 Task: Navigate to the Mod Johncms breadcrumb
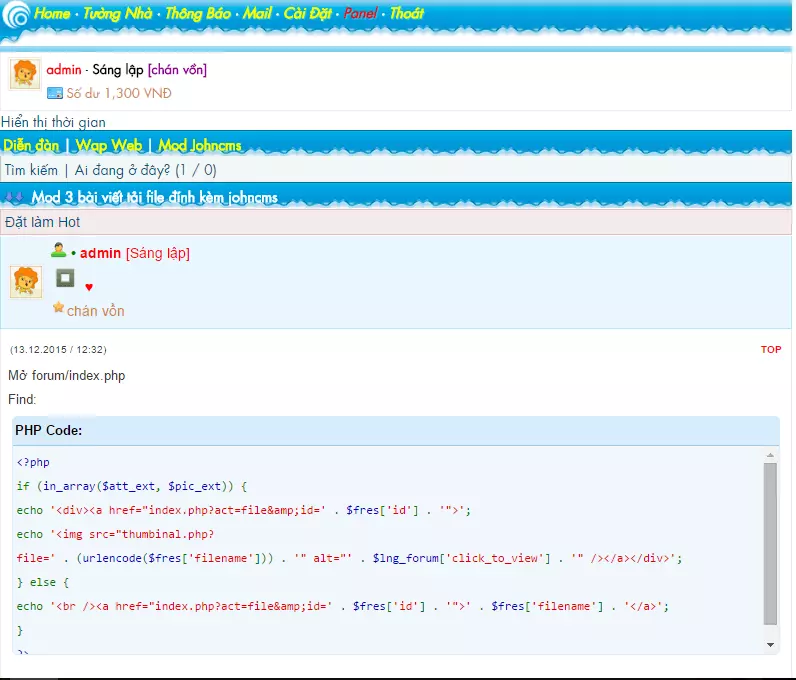[x=200, y=145]
